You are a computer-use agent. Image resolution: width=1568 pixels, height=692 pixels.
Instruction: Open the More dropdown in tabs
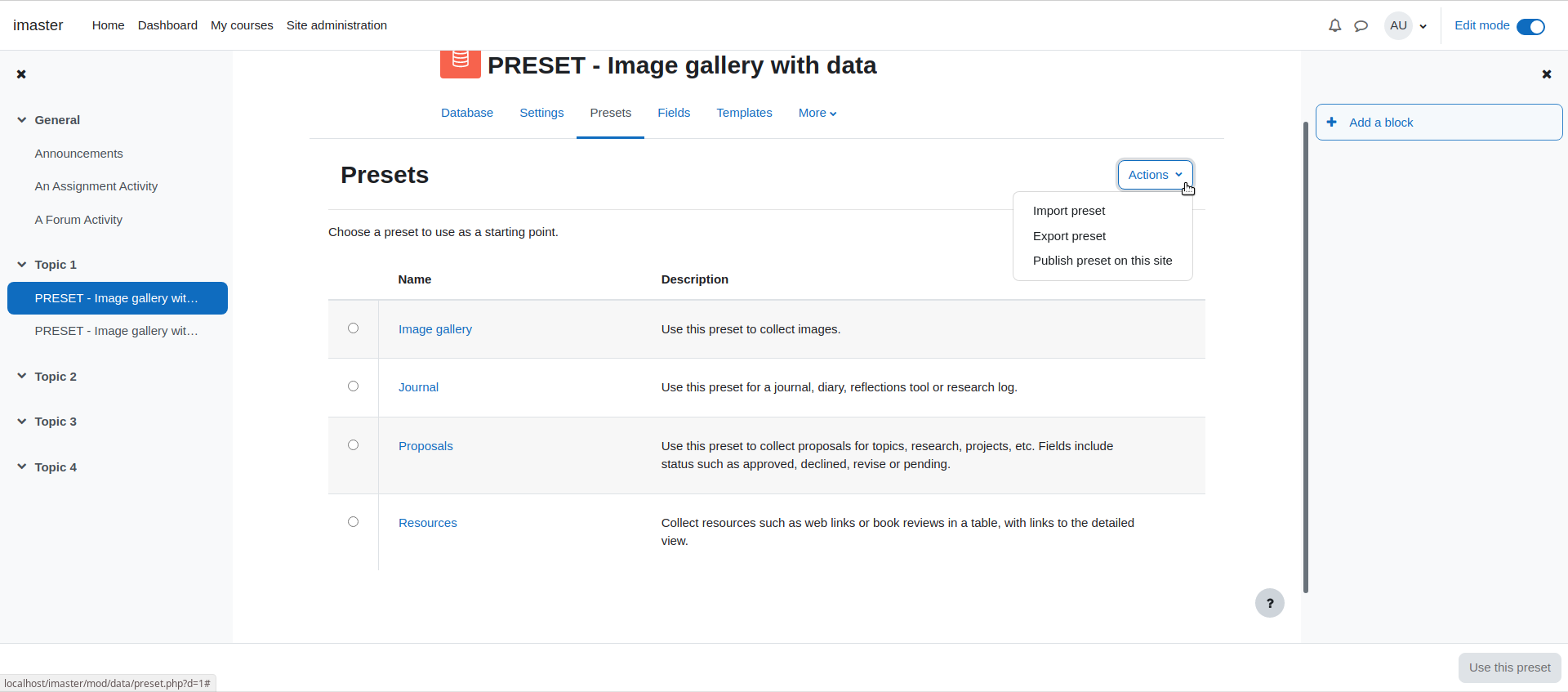(817, 113)
